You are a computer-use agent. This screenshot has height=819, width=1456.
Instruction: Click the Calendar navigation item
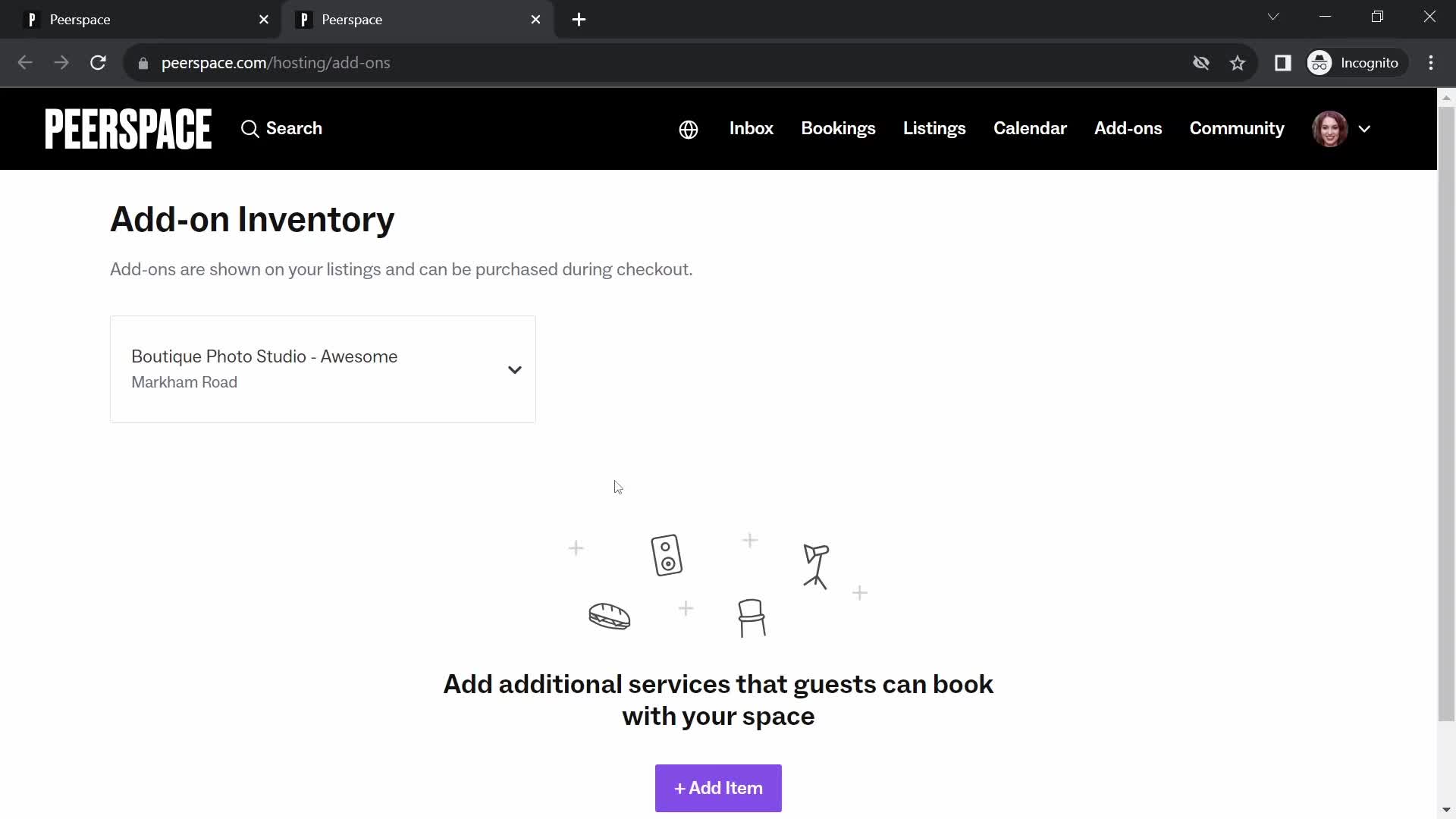[x=1030, y=128]
